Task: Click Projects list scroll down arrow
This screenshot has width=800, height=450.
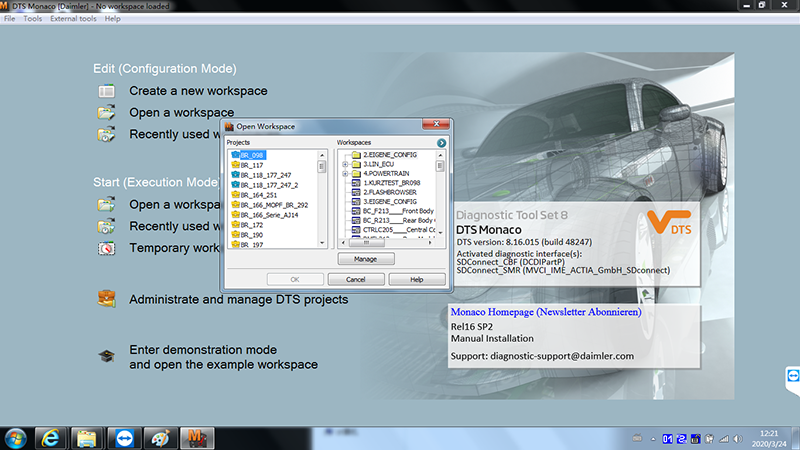Action: pos(322,243)
